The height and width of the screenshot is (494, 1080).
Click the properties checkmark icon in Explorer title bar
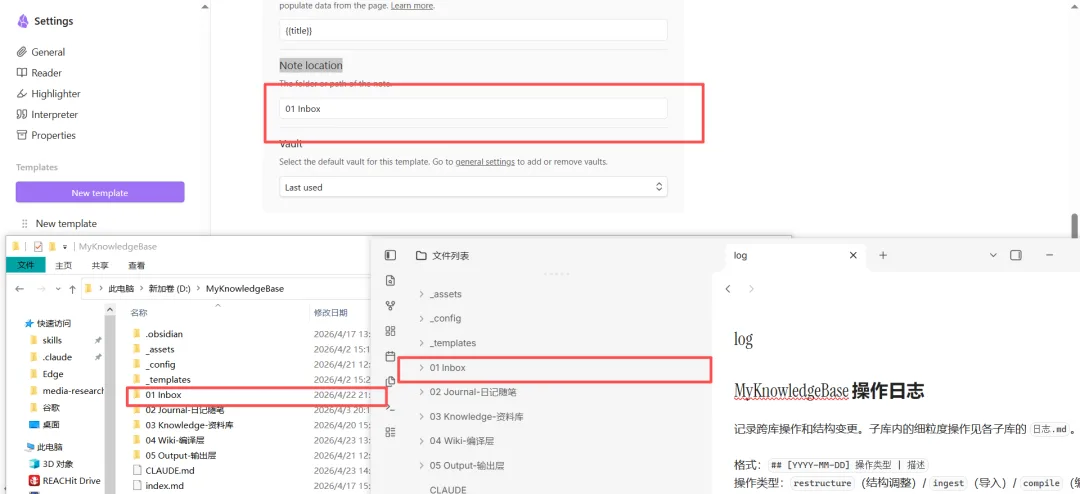(38, 247)
